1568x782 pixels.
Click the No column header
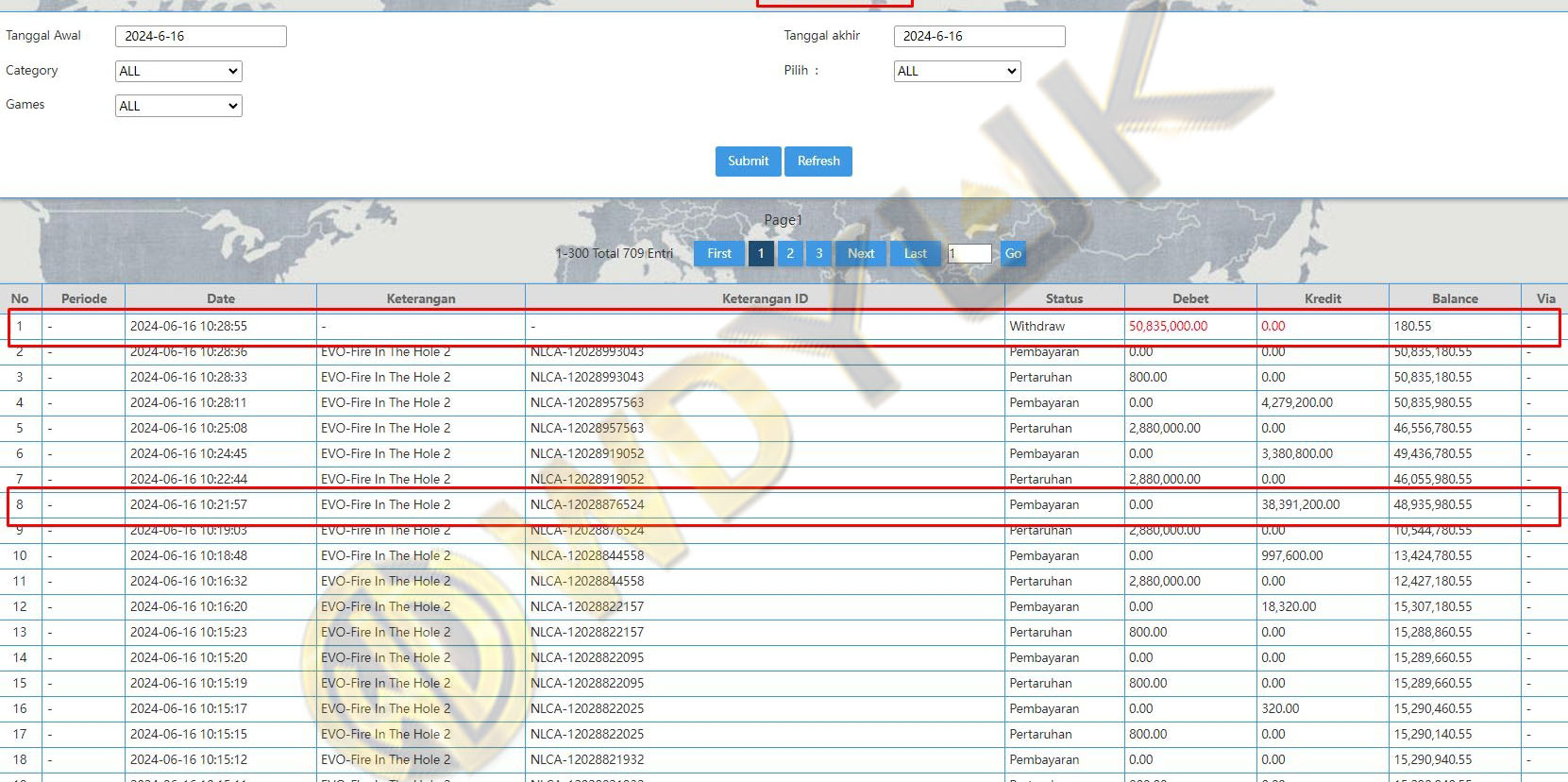20,298
